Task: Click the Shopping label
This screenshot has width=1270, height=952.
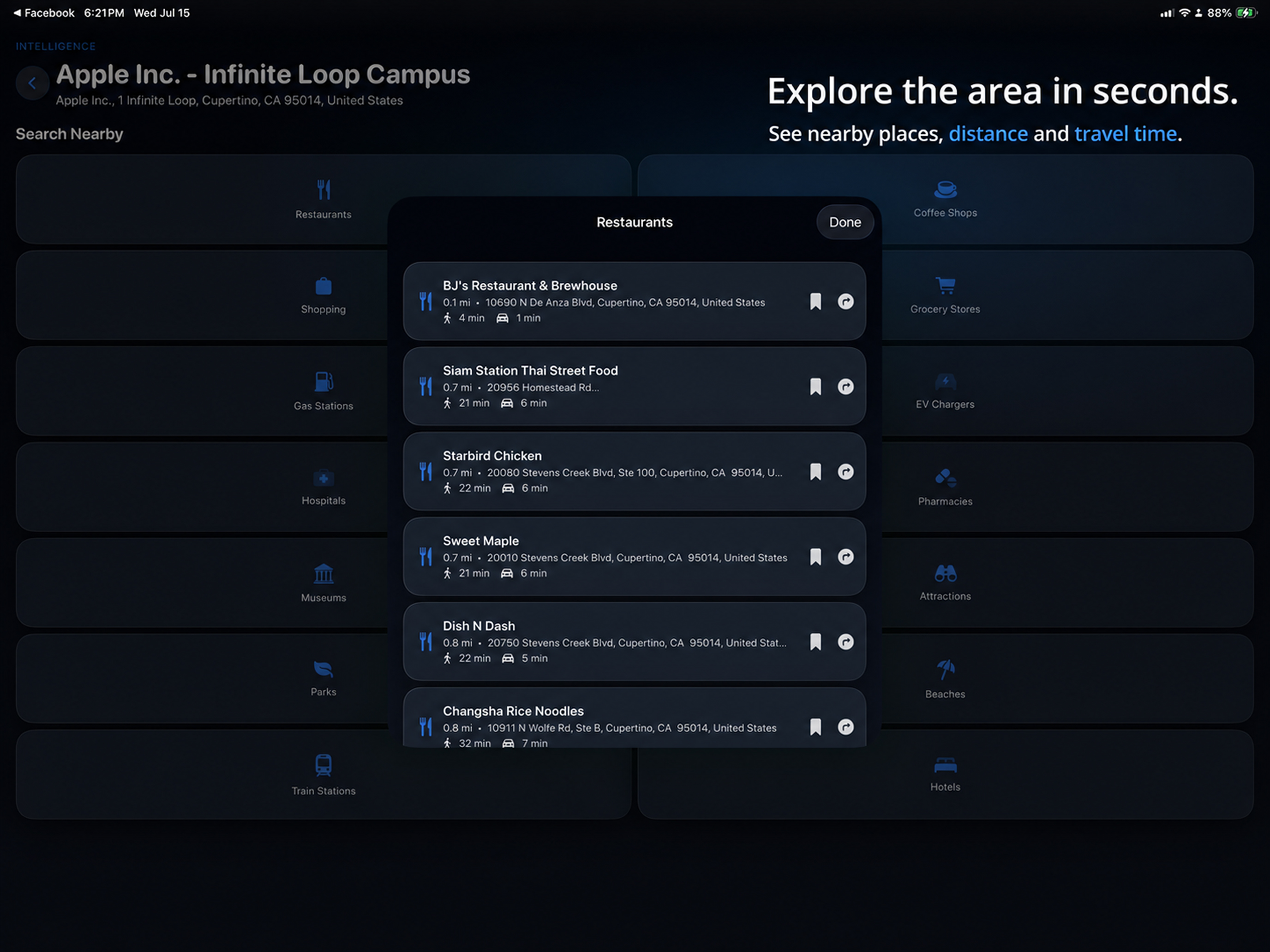Action: click(324, 309)
